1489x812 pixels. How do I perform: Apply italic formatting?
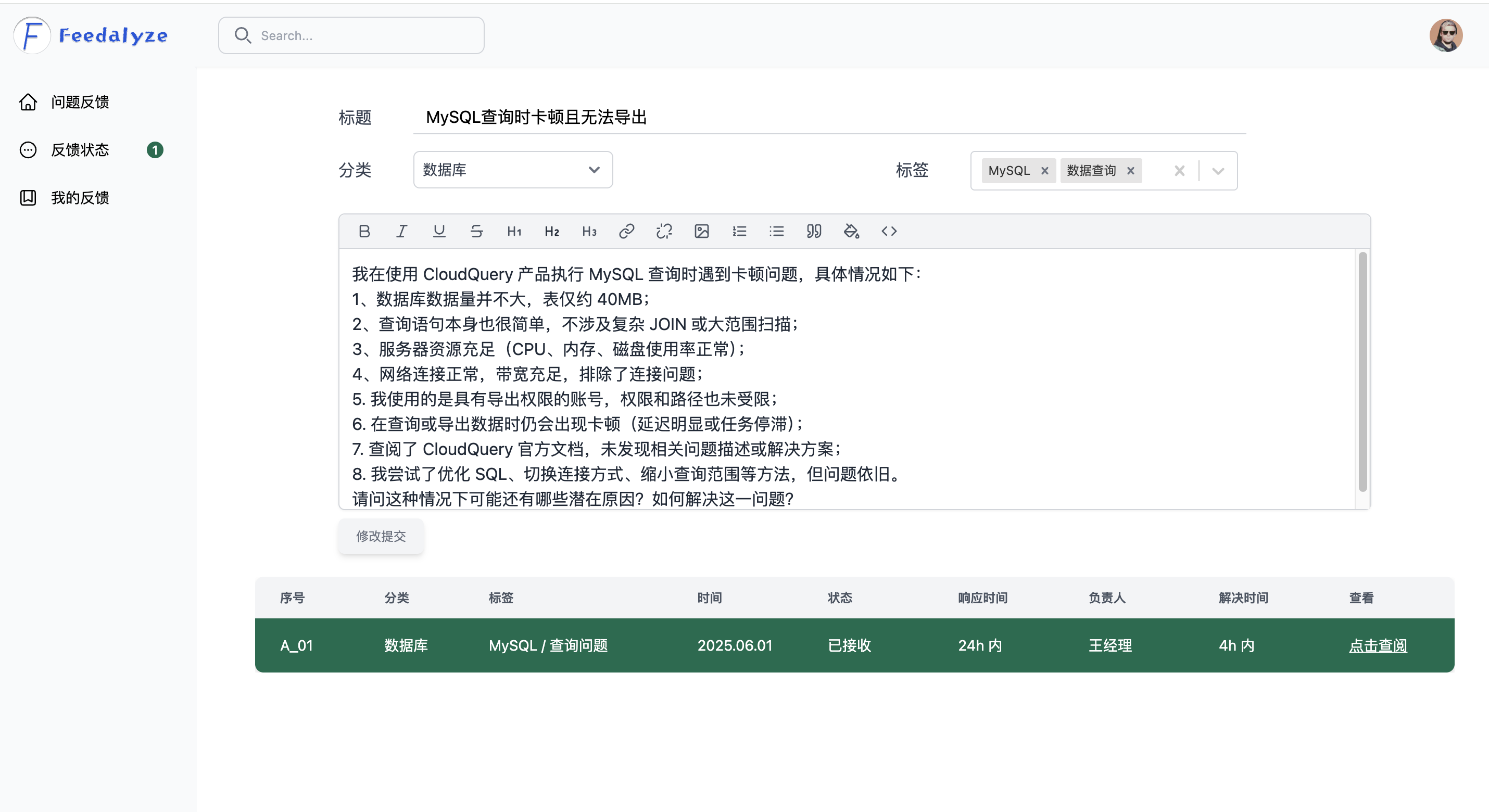click(401, 231)
